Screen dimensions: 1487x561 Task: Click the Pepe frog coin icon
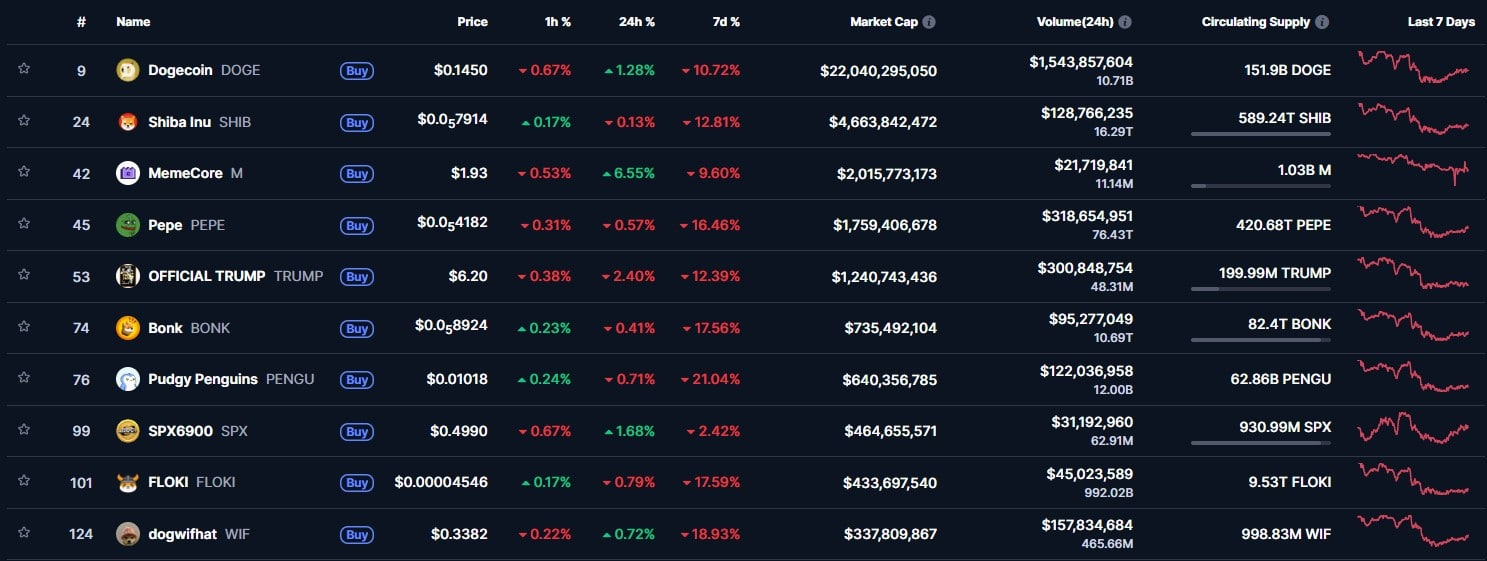coord(128,225)
